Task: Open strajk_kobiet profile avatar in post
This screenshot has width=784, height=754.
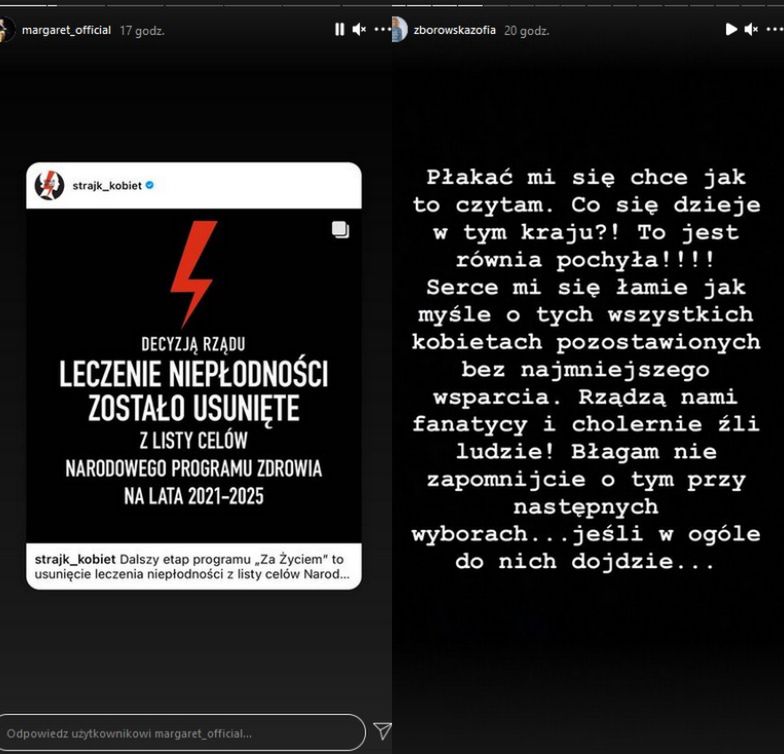Action: [x=49, y=185]
